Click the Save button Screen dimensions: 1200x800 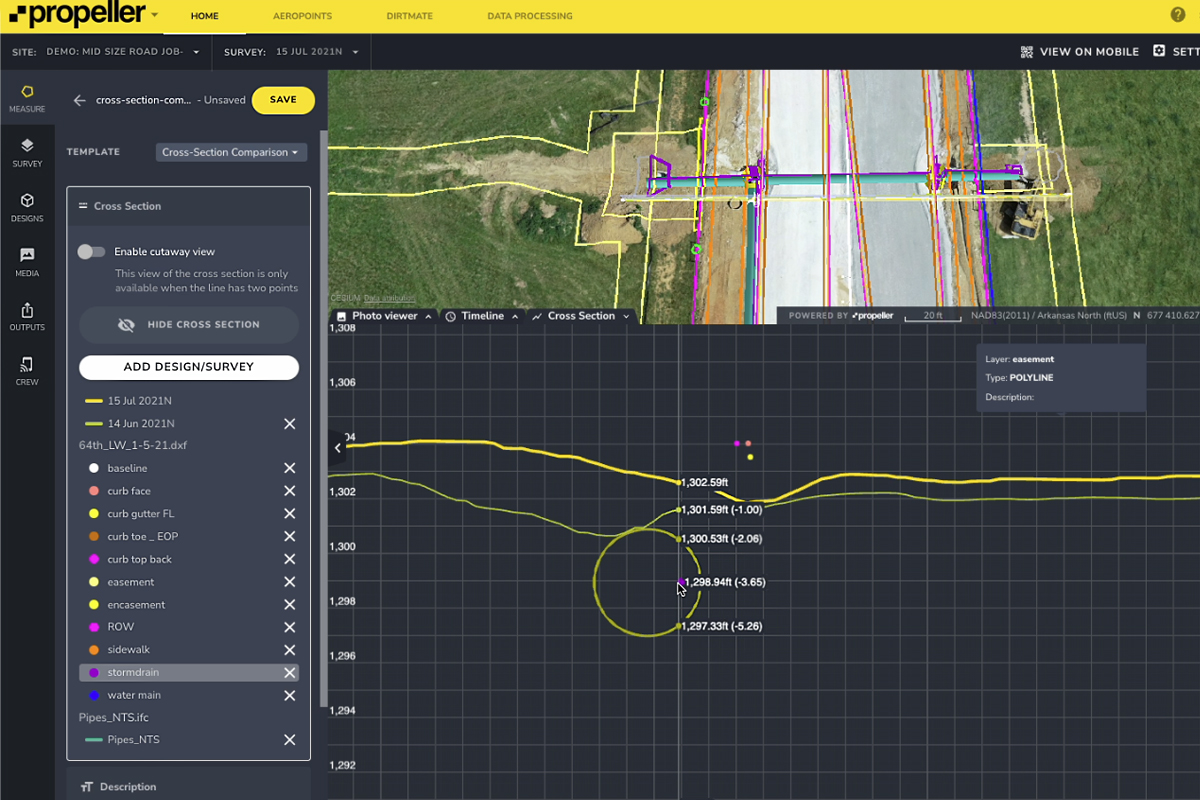[x=283, y=100]
